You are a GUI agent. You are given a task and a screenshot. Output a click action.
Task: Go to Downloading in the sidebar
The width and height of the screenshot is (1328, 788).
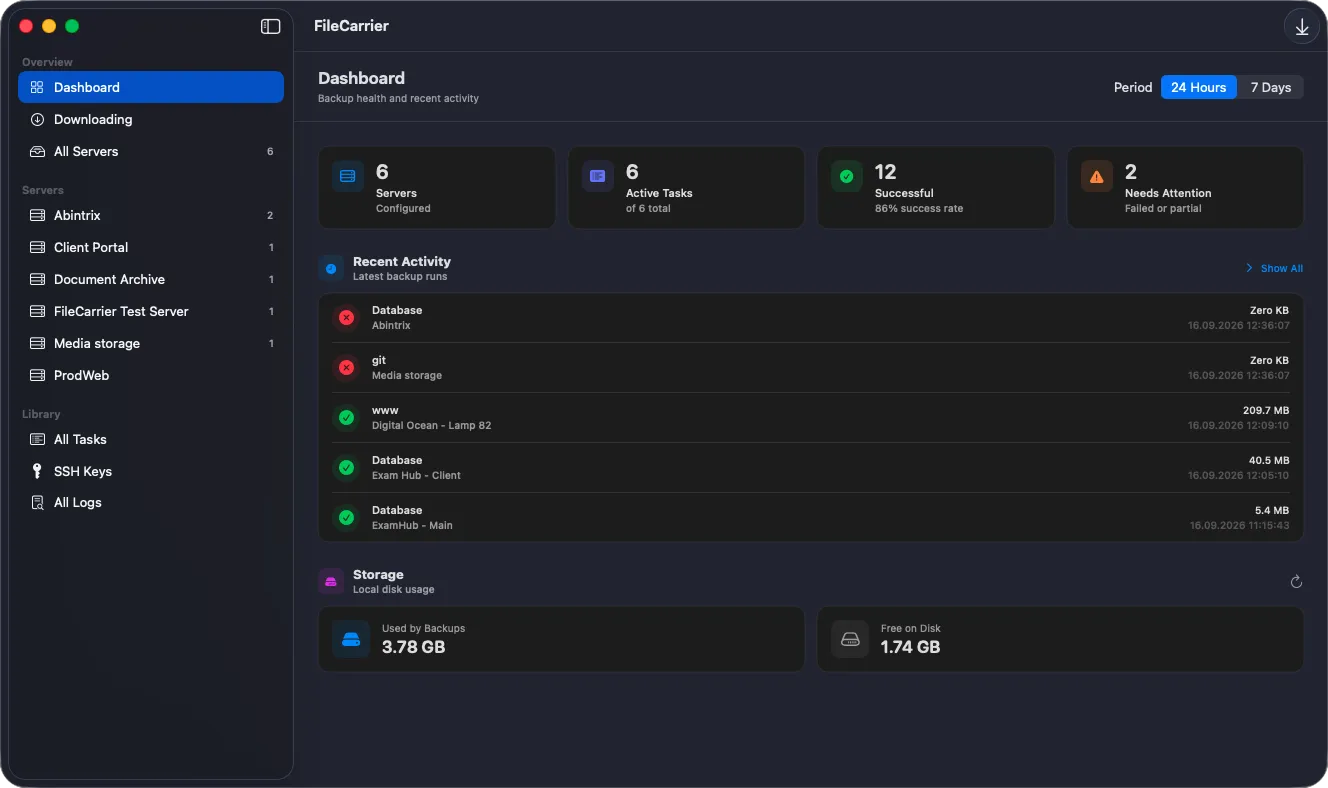[x=151, y=119]
